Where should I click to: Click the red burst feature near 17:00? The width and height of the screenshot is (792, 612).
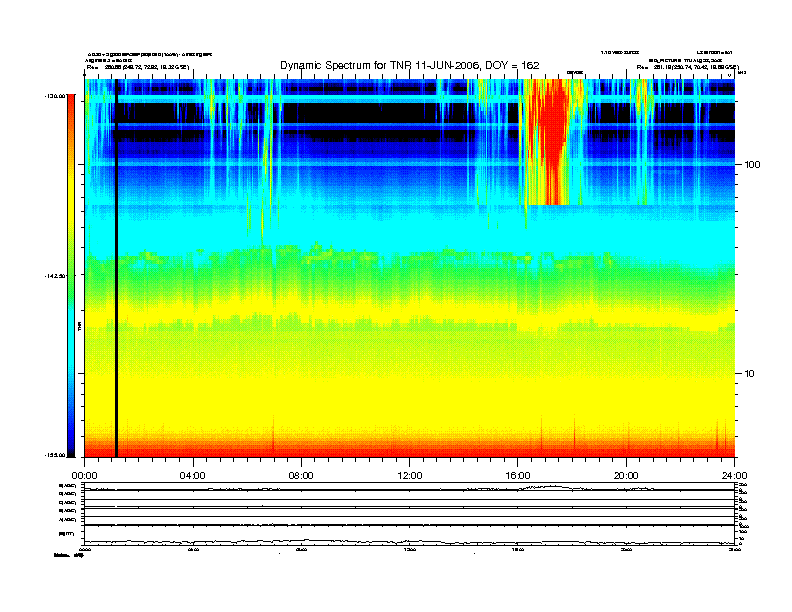coord(552,141)
